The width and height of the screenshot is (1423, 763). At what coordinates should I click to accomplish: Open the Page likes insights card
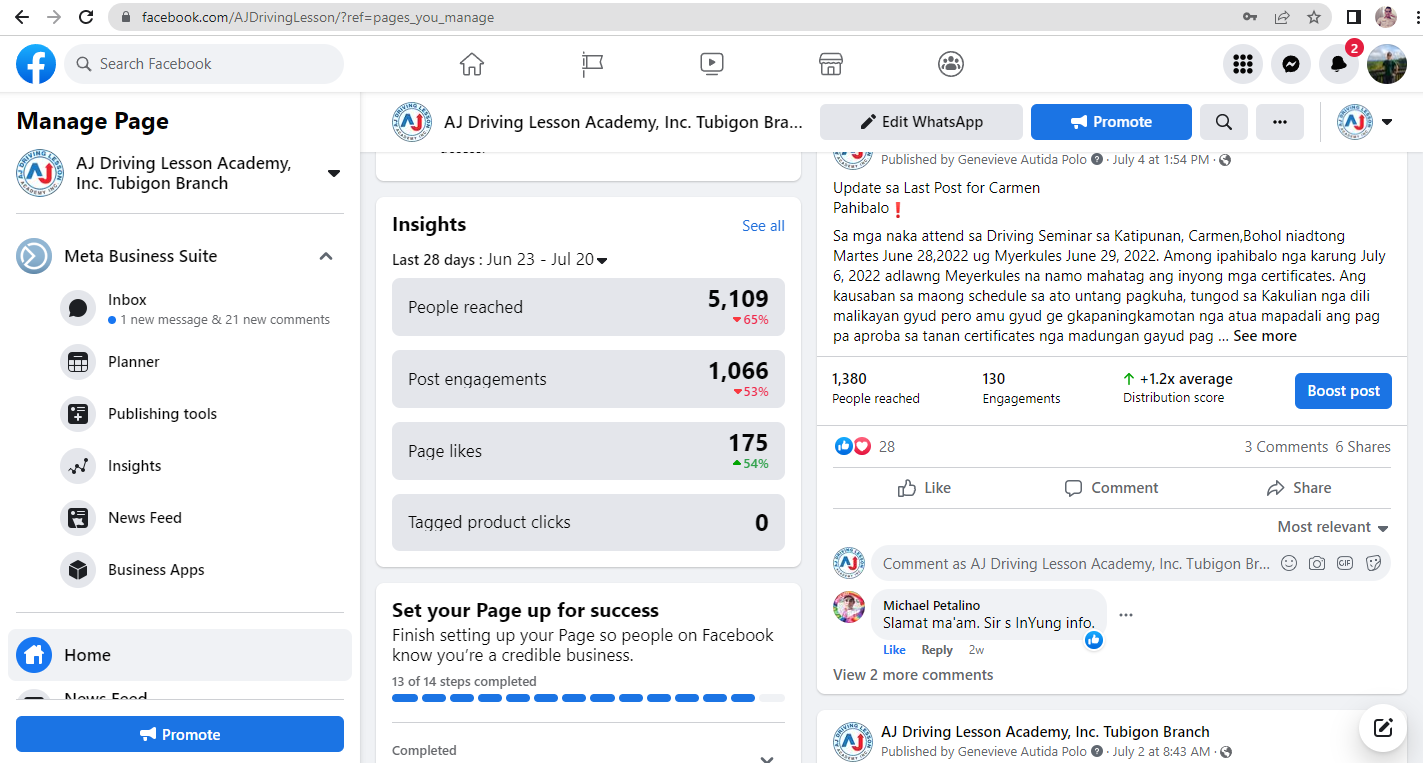(588, 451)
